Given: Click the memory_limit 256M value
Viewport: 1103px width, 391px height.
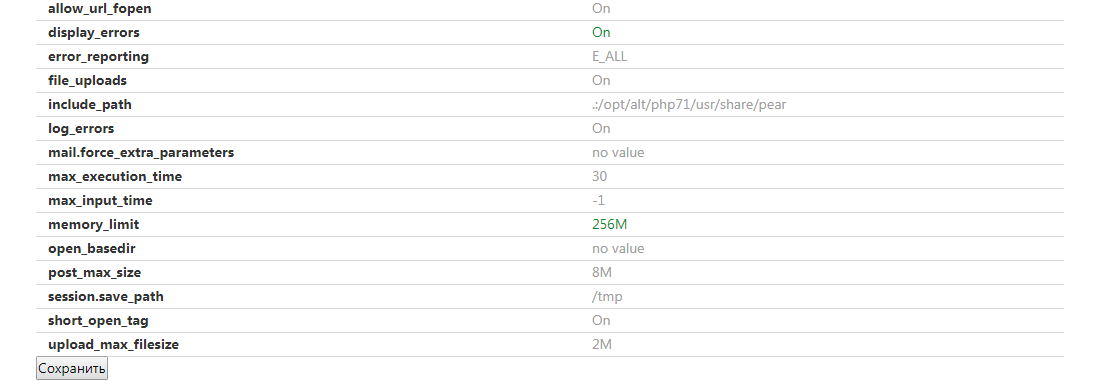Looking at the screenshot, I should (x=609, y=224).
